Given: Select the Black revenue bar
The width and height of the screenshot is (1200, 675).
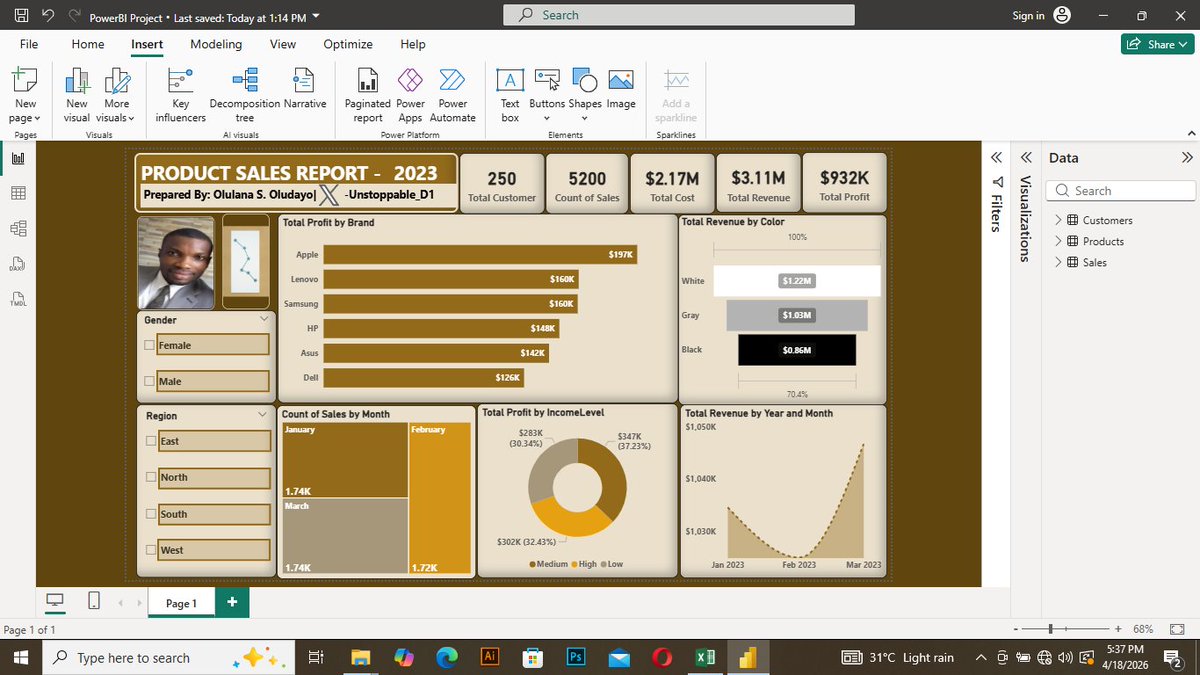Looking at the screenshot, I should tap(797, 350).
